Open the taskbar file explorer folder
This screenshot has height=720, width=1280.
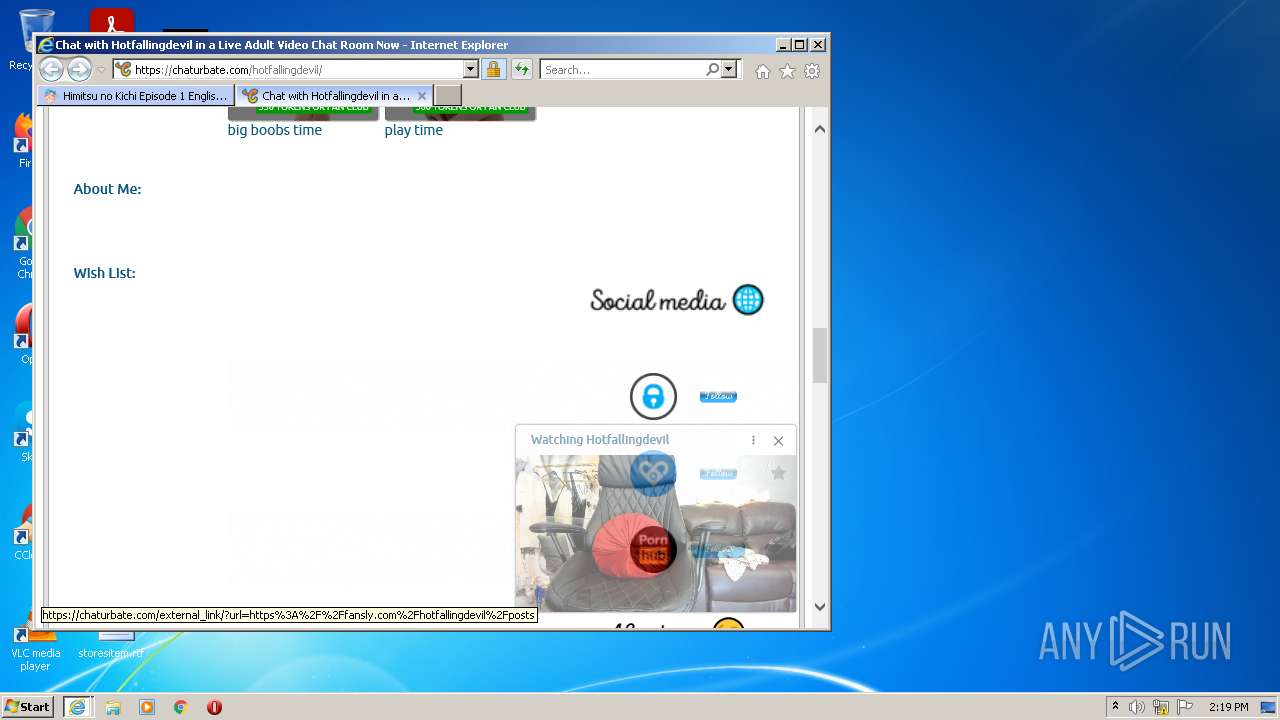coord(113,707)
